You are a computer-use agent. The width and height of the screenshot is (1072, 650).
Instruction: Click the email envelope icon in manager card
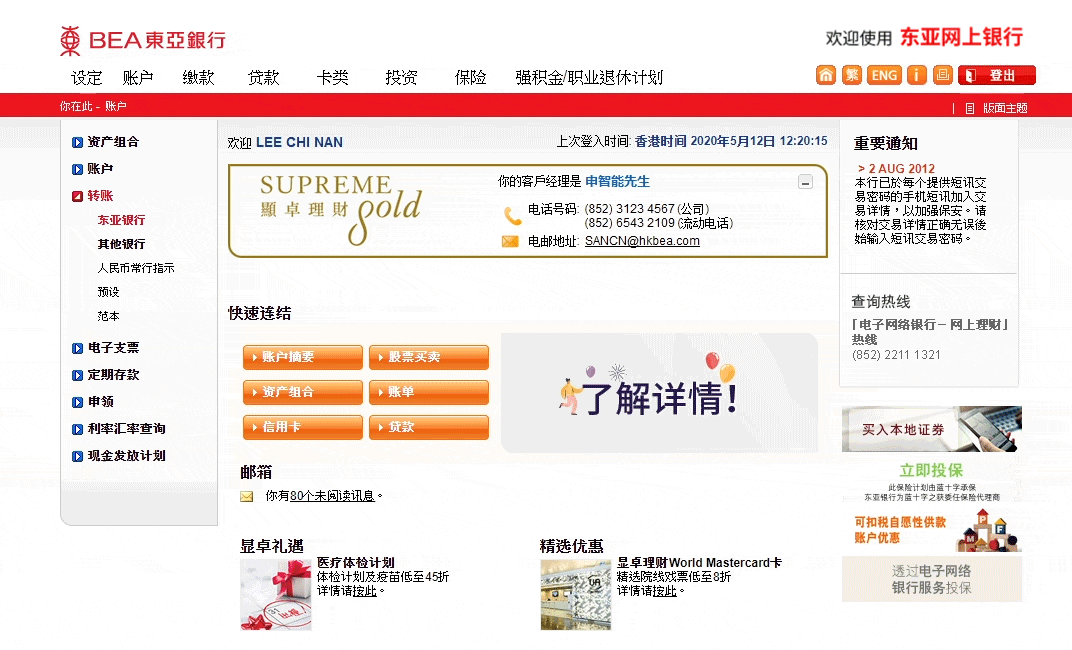(510, 241)
